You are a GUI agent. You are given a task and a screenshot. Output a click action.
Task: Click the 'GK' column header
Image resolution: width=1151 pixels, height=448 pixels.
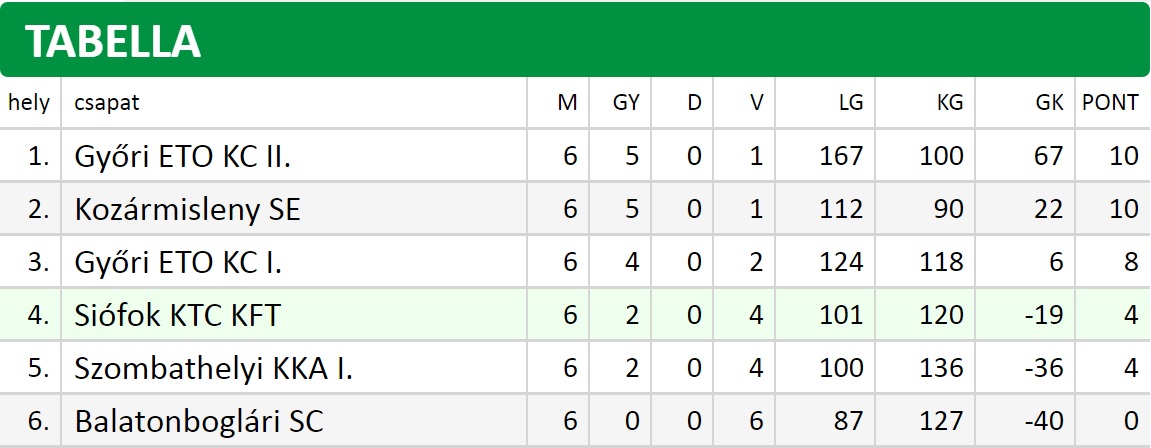(x=1049, y=103)
